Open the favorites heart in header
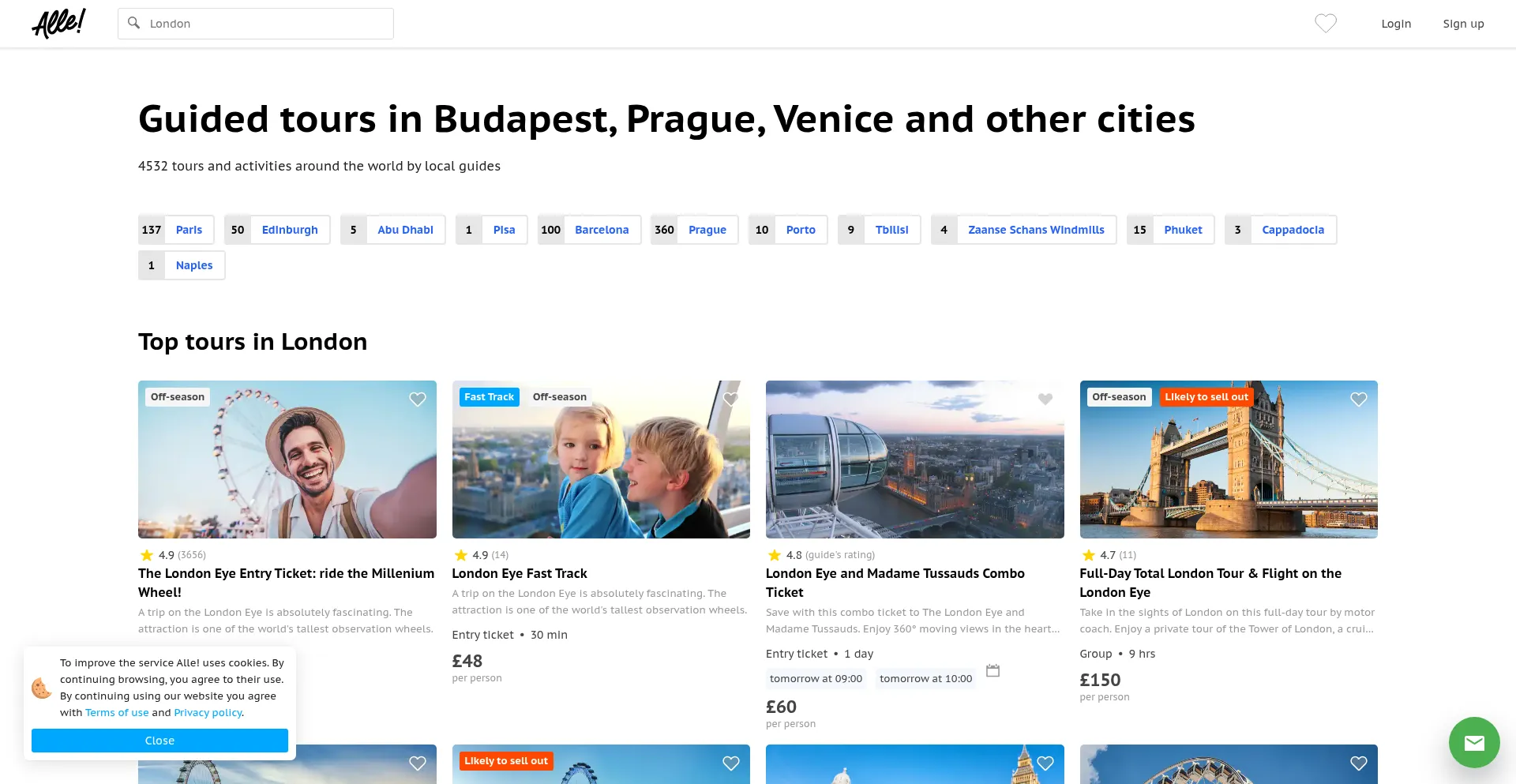This screenshot has width=1516, height=784. click(x=1326, y=24)
